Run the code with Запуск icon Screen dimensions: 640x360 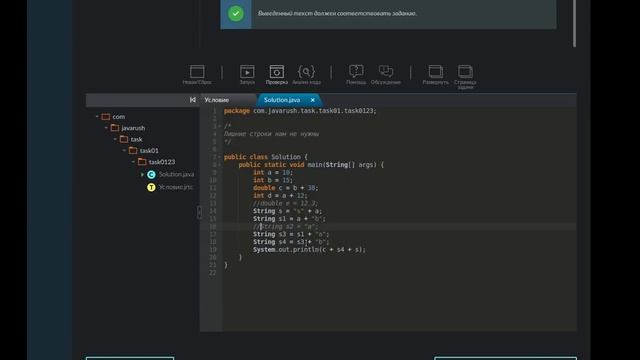[247, 72]
